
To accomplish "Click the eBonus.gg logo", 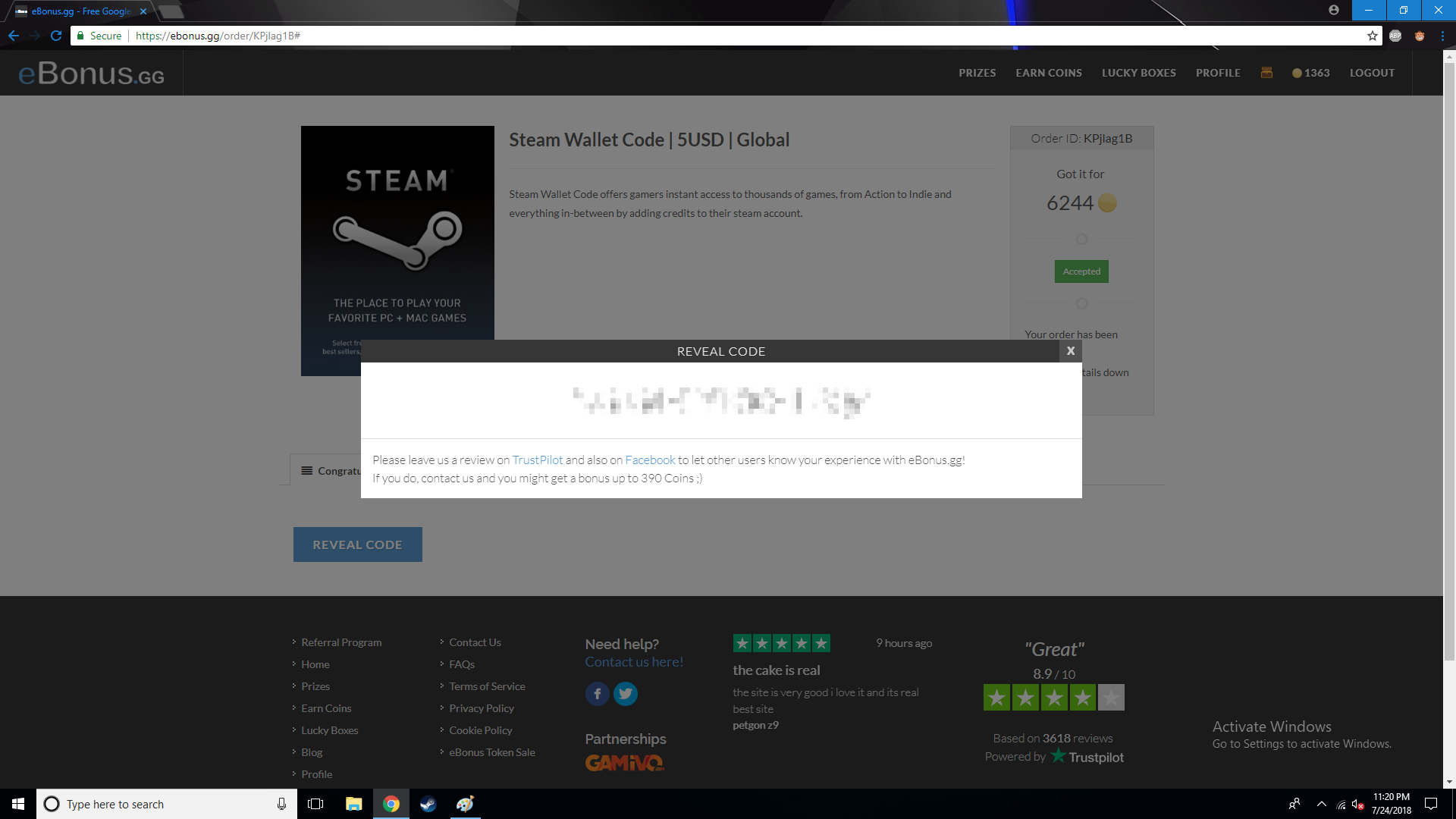I will click(91, 73).
